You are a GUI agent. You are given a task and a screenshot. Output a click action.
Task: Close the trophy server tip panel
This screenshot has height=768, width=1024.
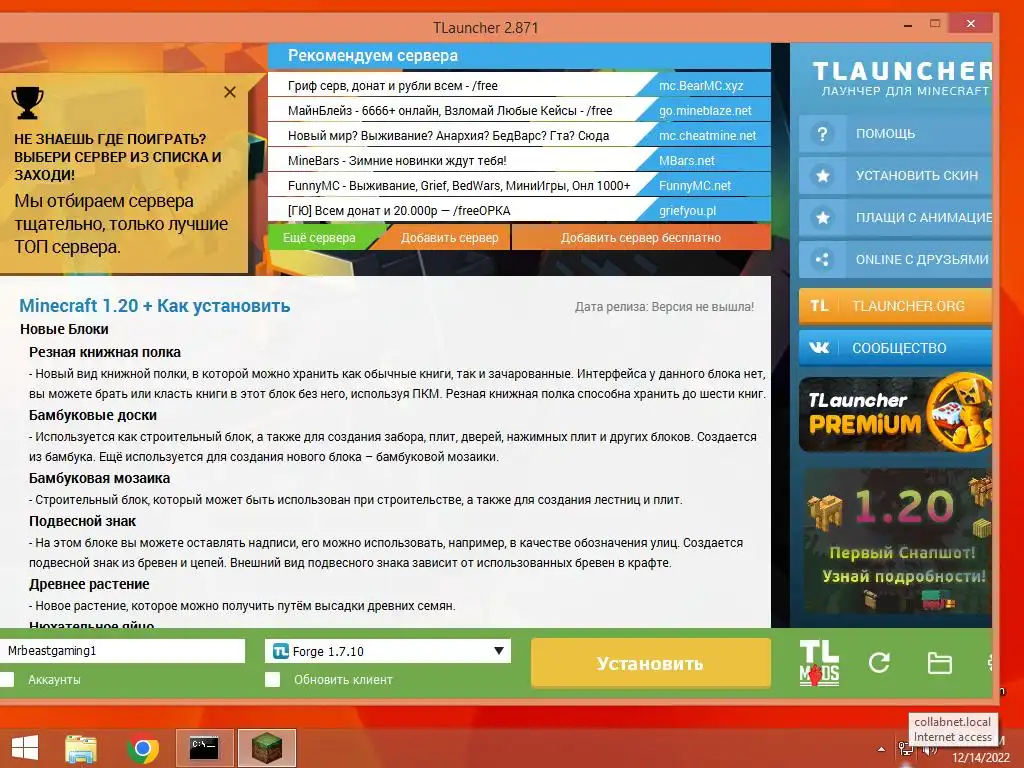[x=230, y=92]
